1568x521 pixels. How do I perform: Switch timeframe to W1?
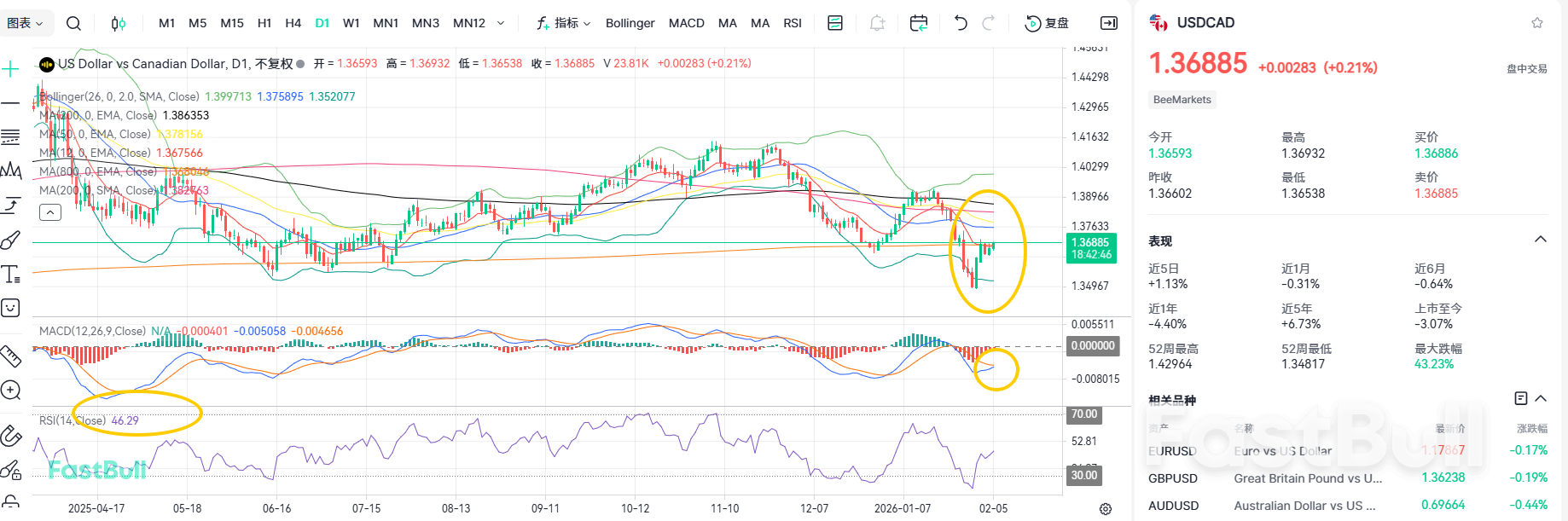351,23
